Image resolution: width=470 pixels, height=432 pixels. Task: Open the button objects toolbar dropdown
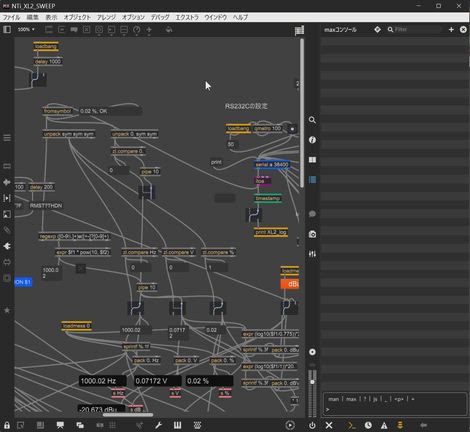pyautogui.click(x=99, y=29)
